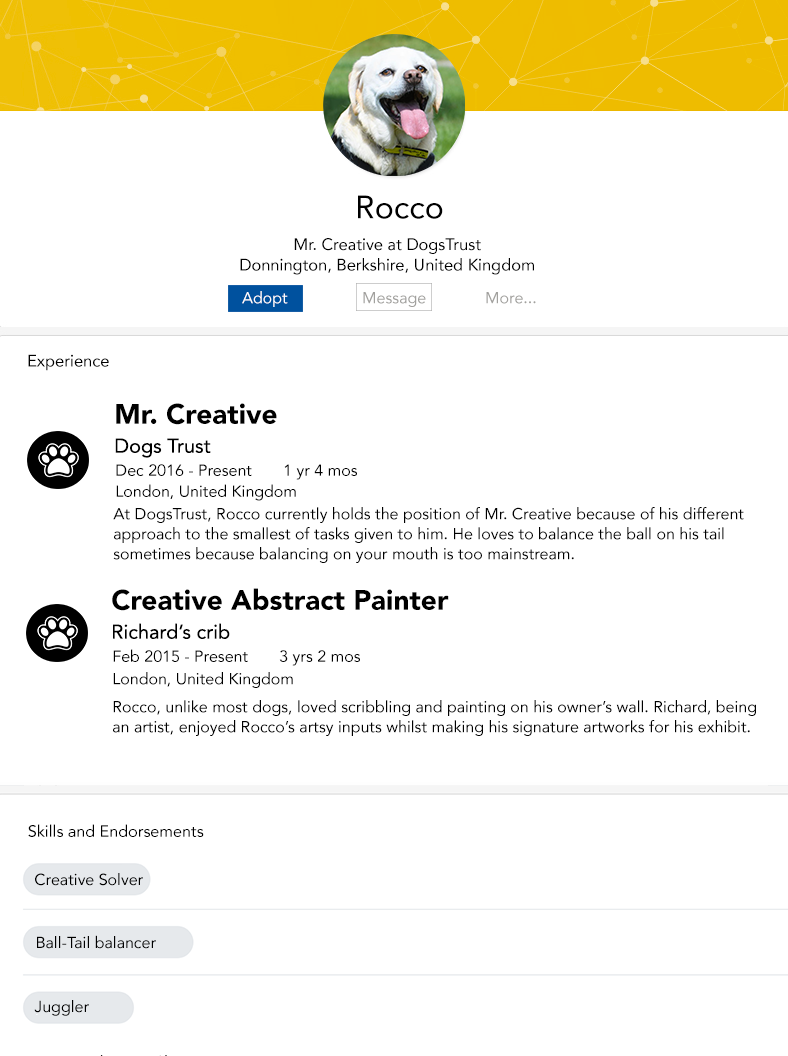Click the Mr. Creative at DogsTrust headline
Screen dimensions: 788x1056
click(387, 244)
